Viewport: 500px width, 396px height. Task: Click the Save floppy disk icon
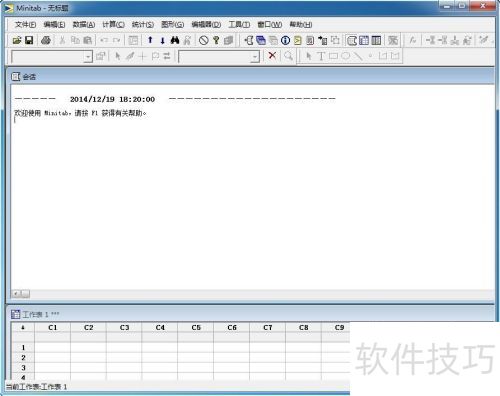tap(29, 40)
